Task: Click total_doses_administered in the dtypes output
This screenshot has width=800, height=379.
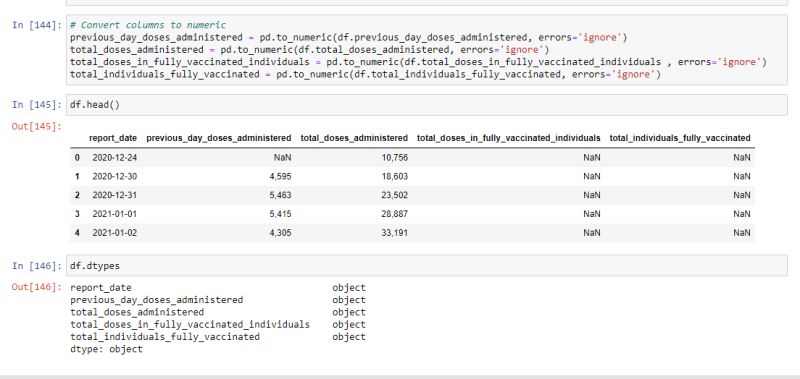Action: coord(137,312)
